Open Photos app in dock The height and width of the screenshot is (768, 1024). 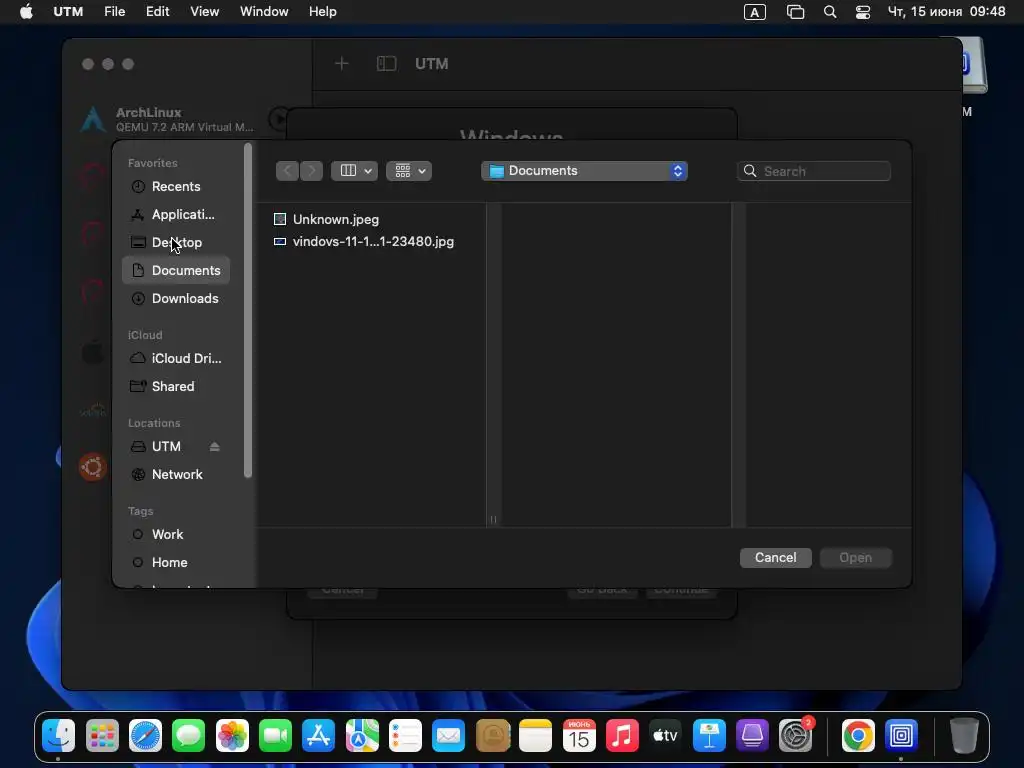point(232,736)
